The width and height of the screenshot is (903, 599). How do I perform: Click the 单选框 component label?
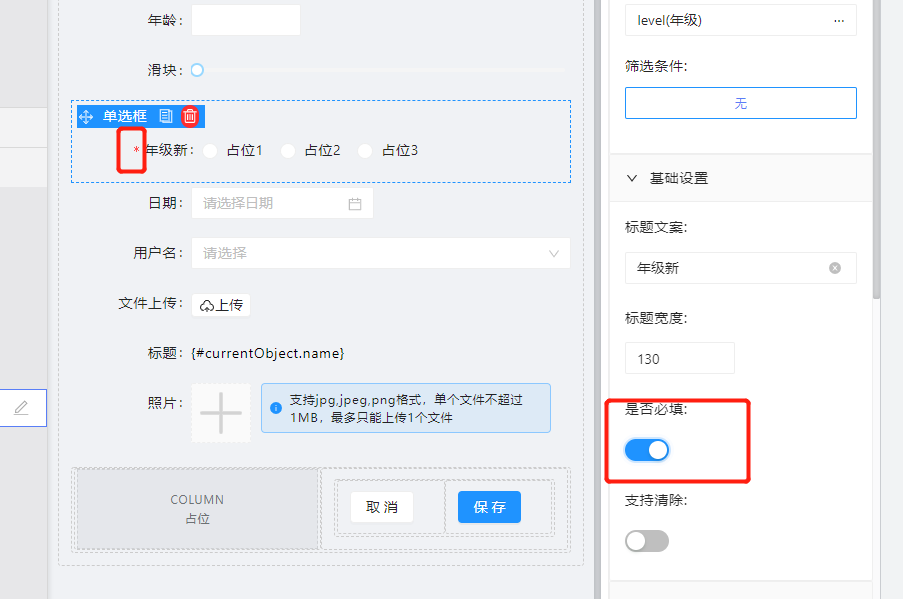click(x=124, y=116)
